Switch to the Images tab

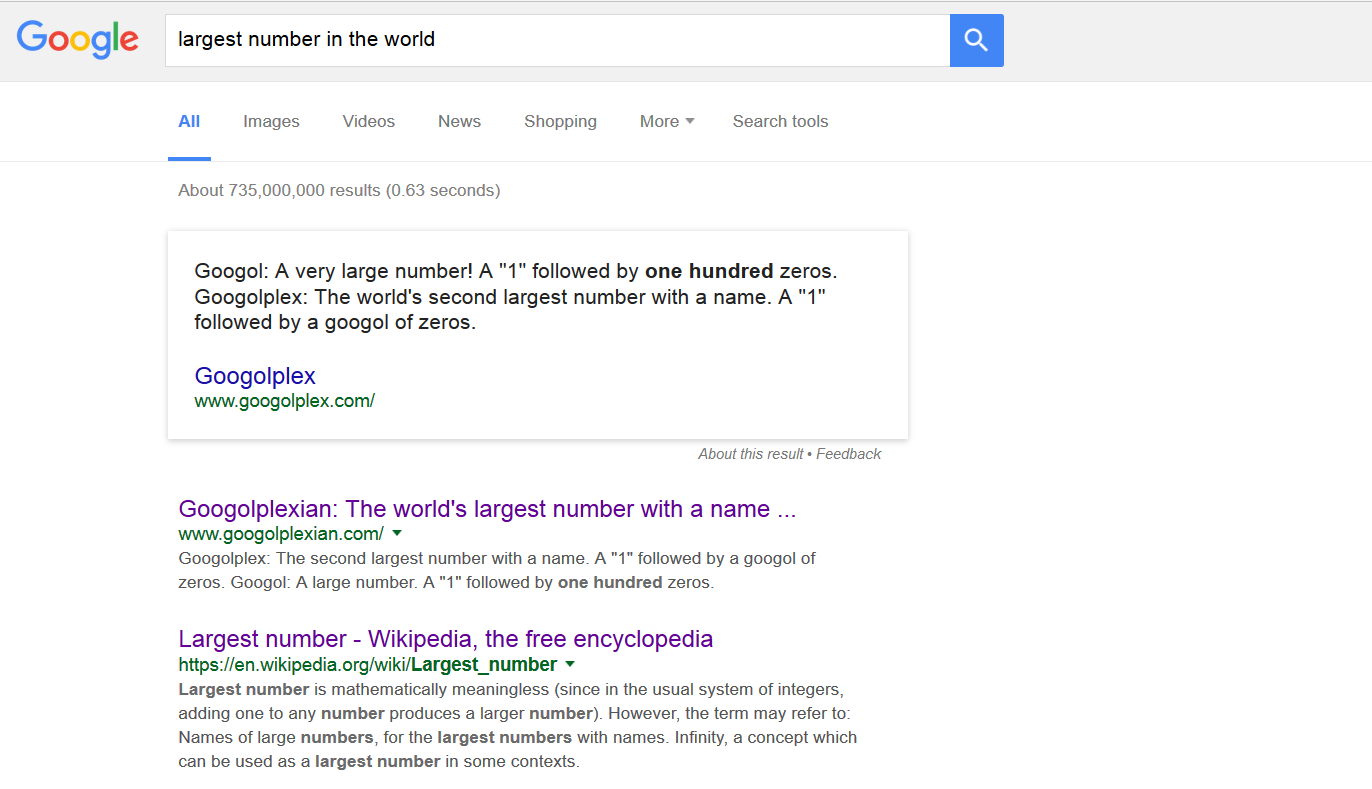[x=271, y=121]
